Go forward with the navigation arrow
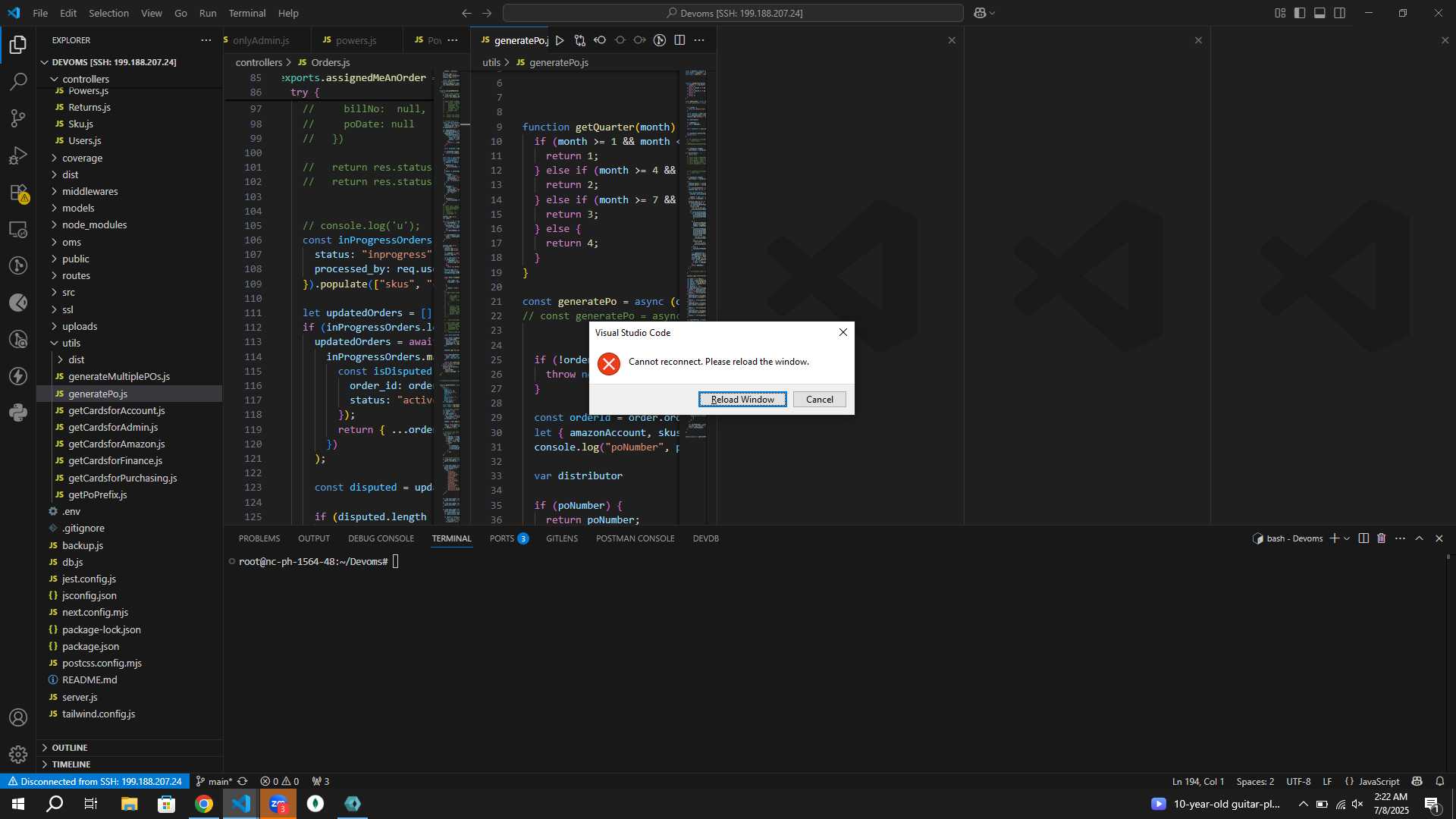Screen dimensions: 1456x819 pyautogui.click(x=487, y=13)
